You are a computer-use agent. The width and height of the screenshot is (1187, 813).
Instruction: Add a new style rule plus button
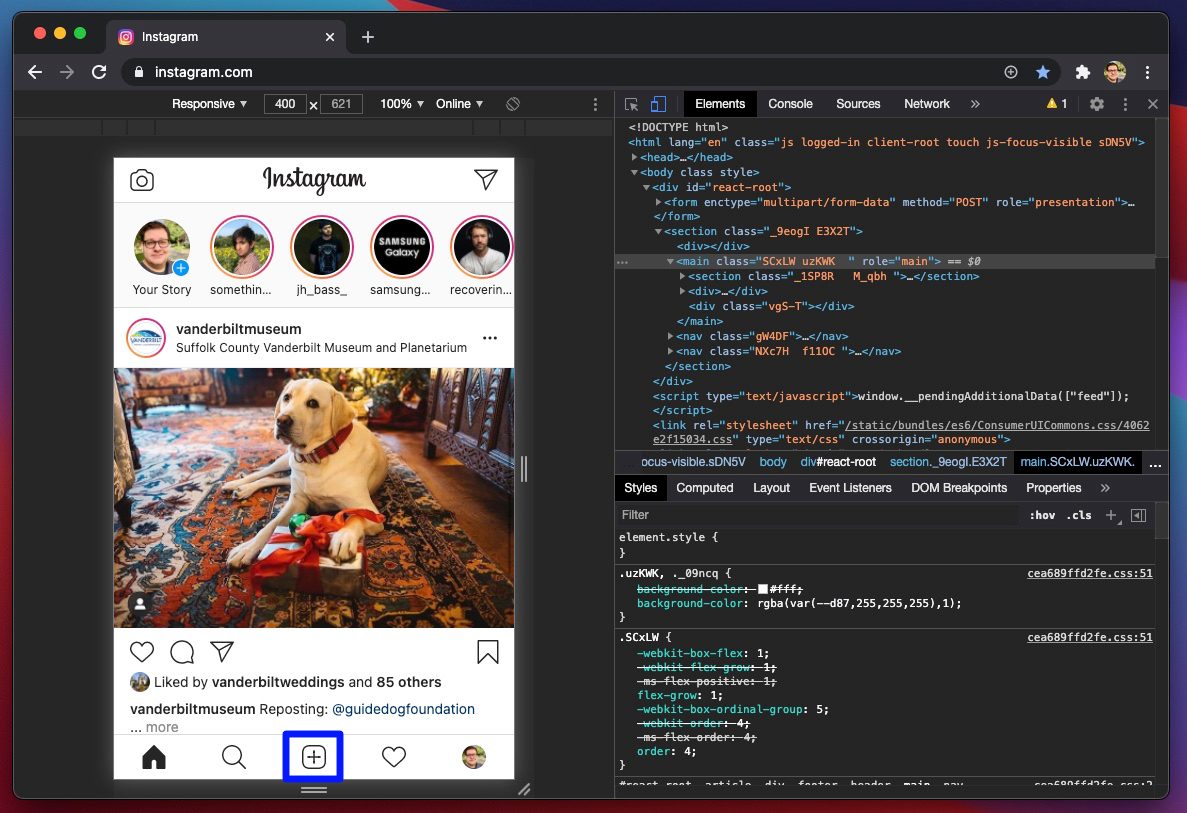tap(1112, 515)
